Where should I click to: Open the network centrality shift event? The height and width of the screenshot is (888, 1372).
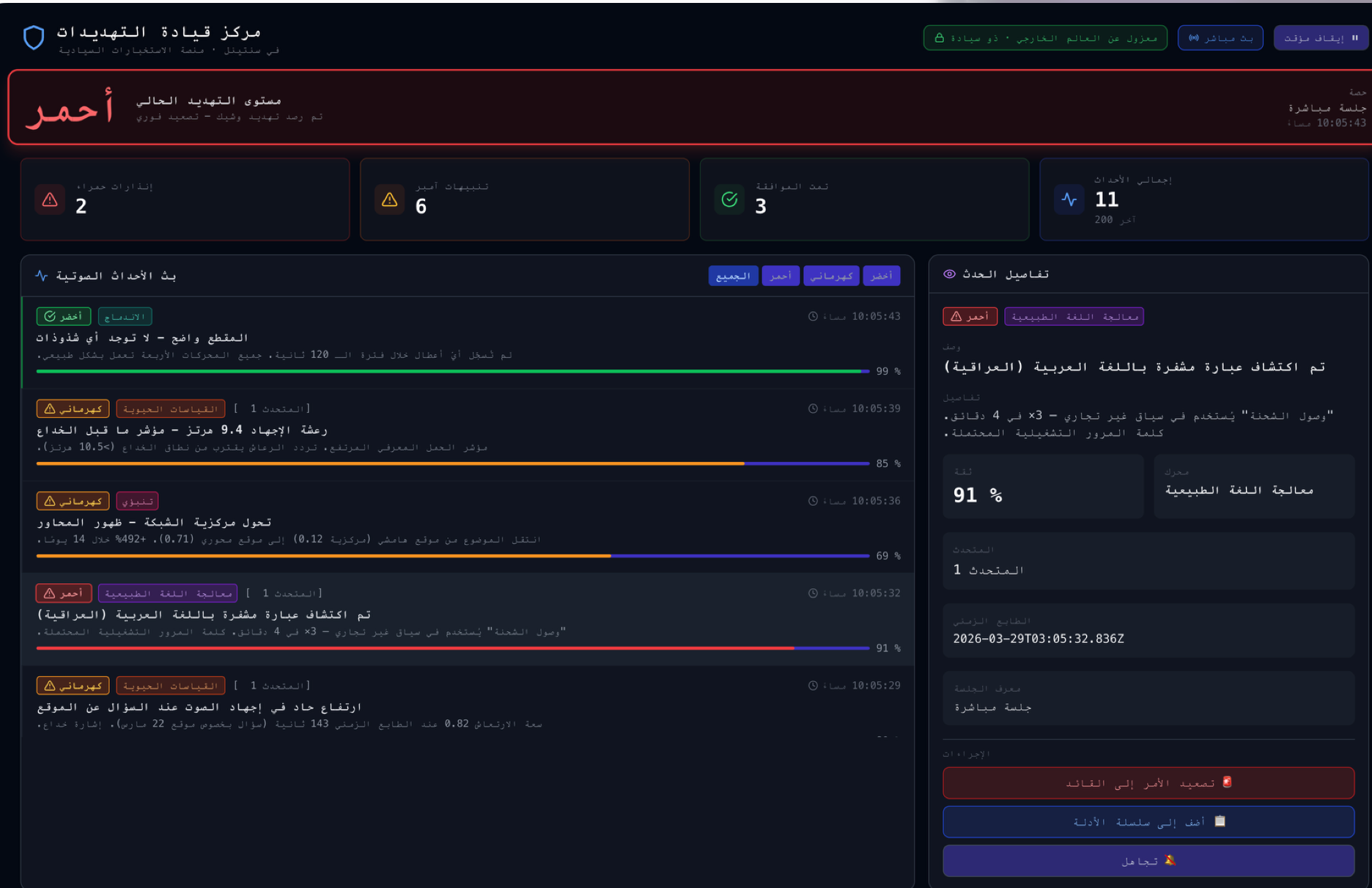click(x=468, y=527)
